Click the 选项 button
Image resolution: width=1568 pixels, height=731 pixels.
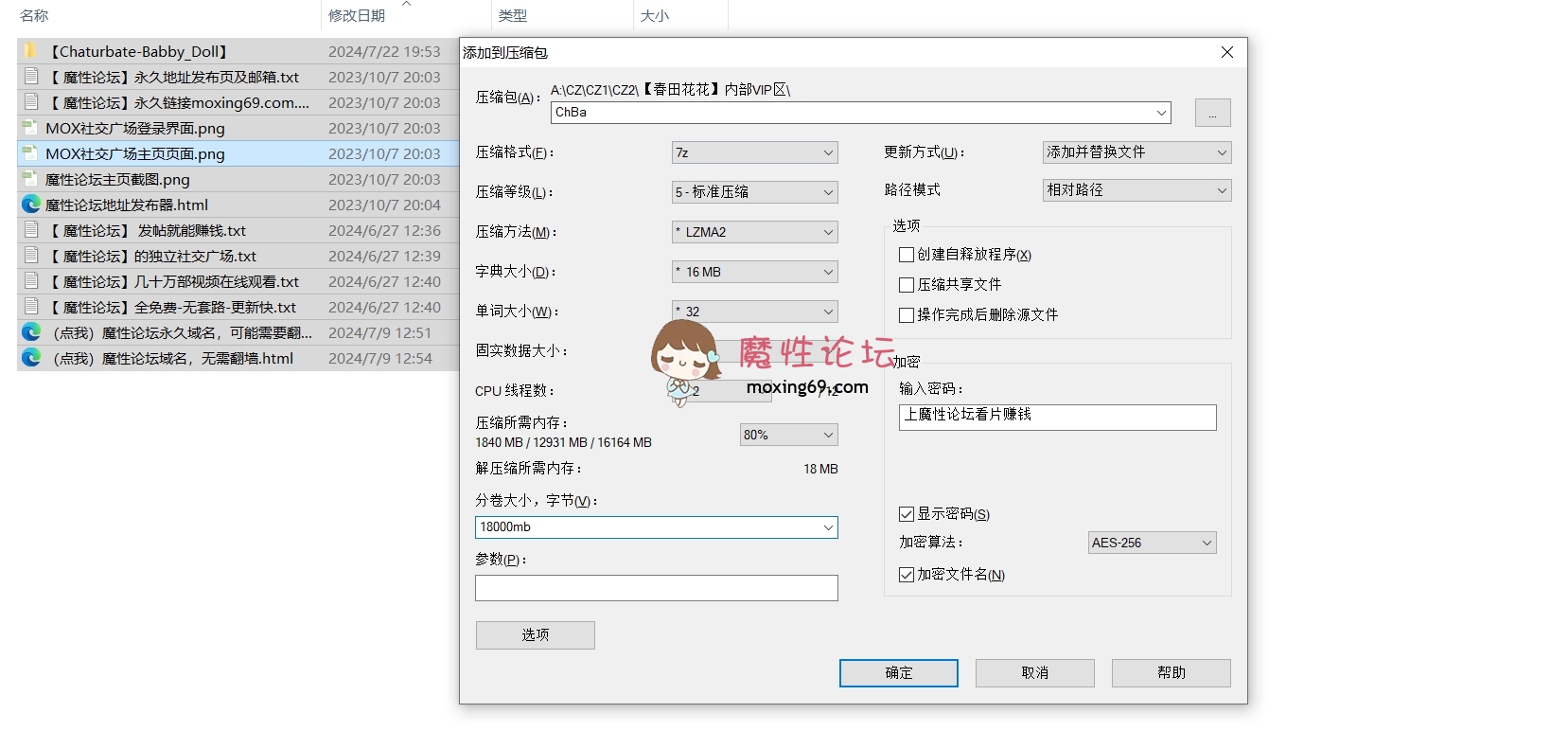(536, 635)
